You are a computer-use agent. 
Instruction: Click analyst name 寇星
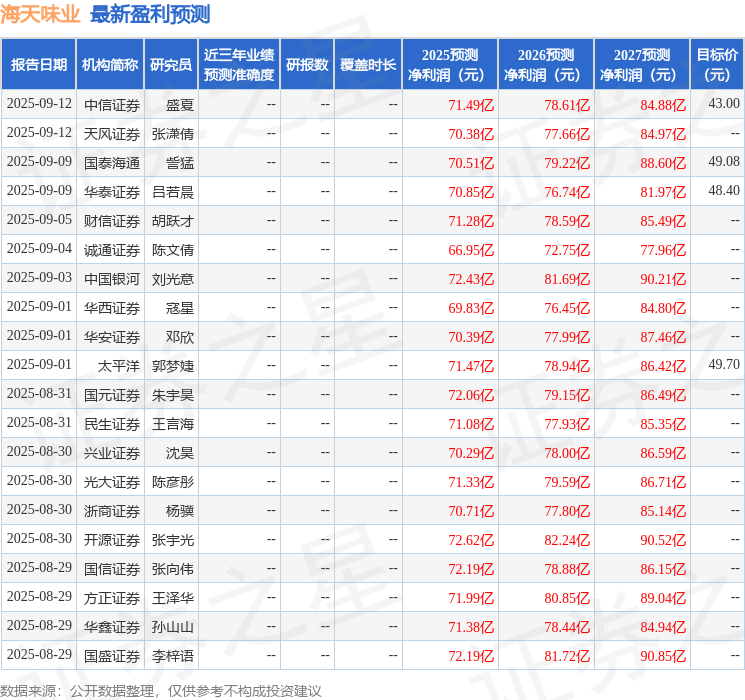[x=180, y=308]
